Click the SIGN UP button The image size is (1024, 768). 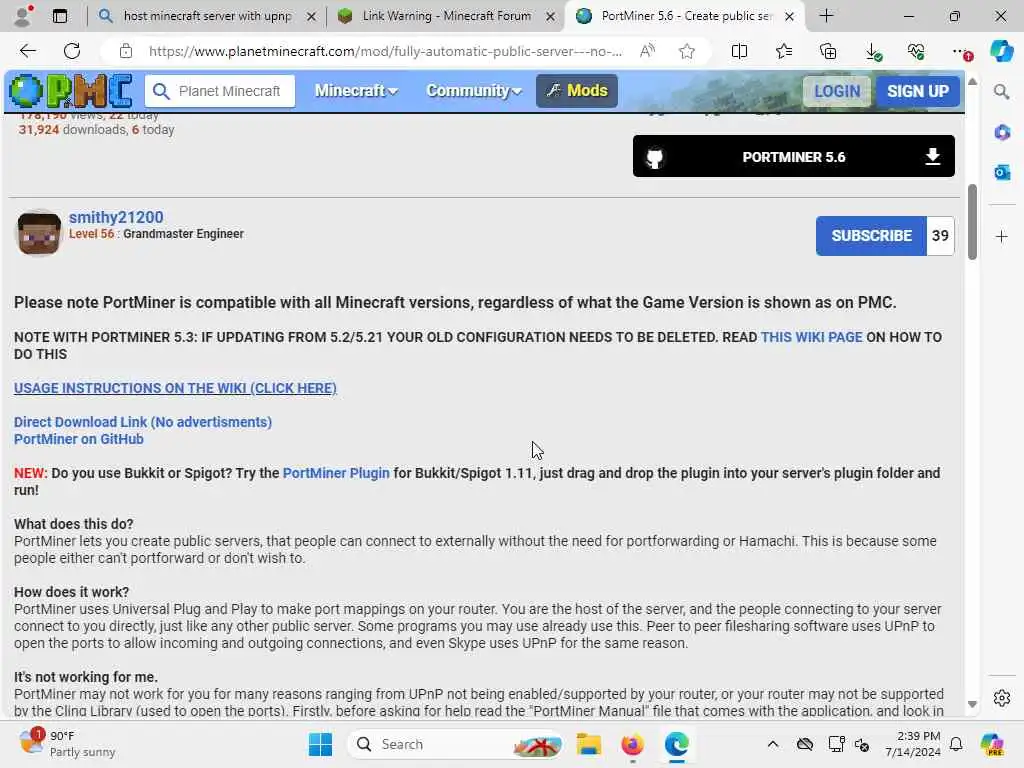click(918, 91)
